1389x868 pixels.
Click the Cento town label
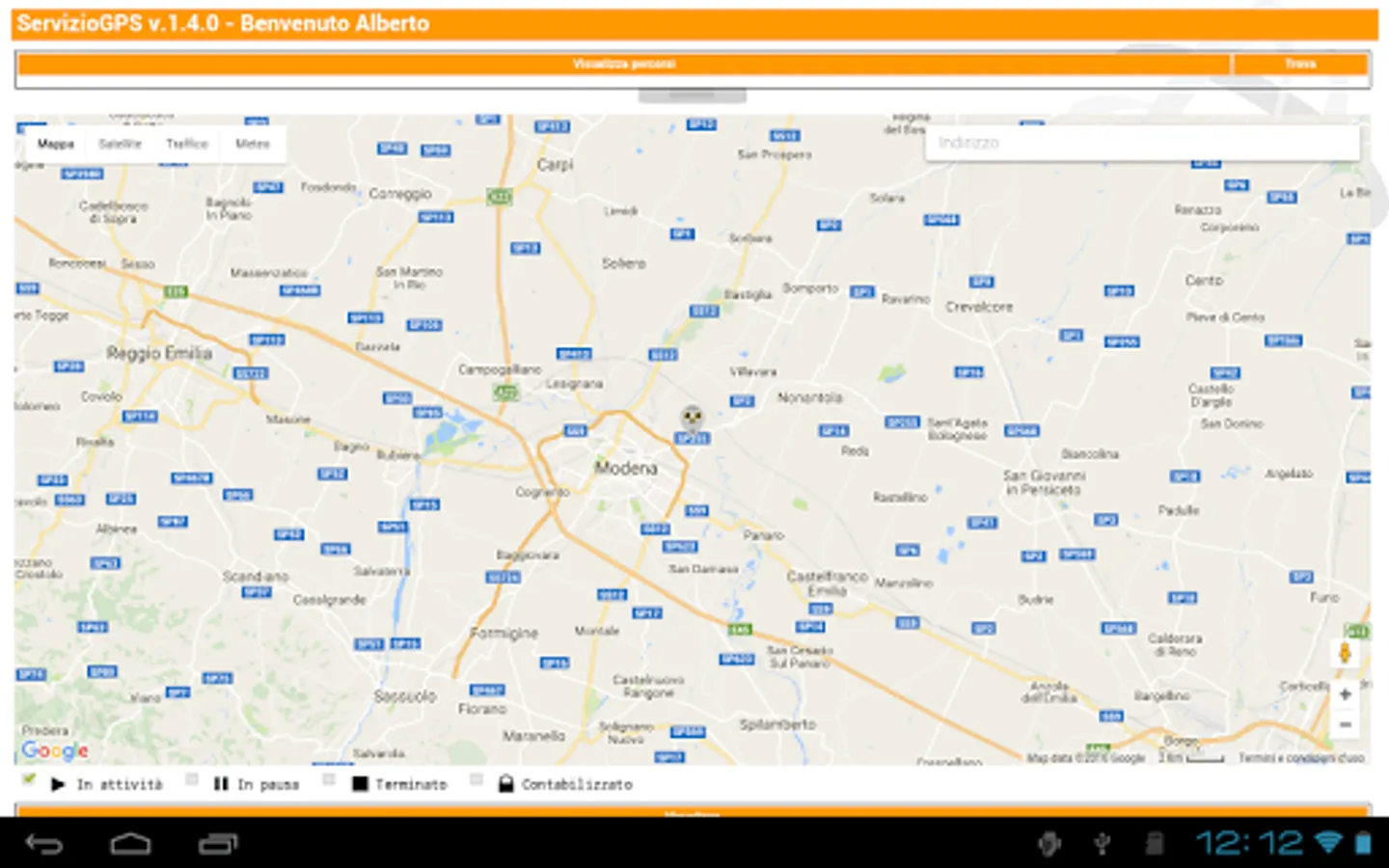1204,281
